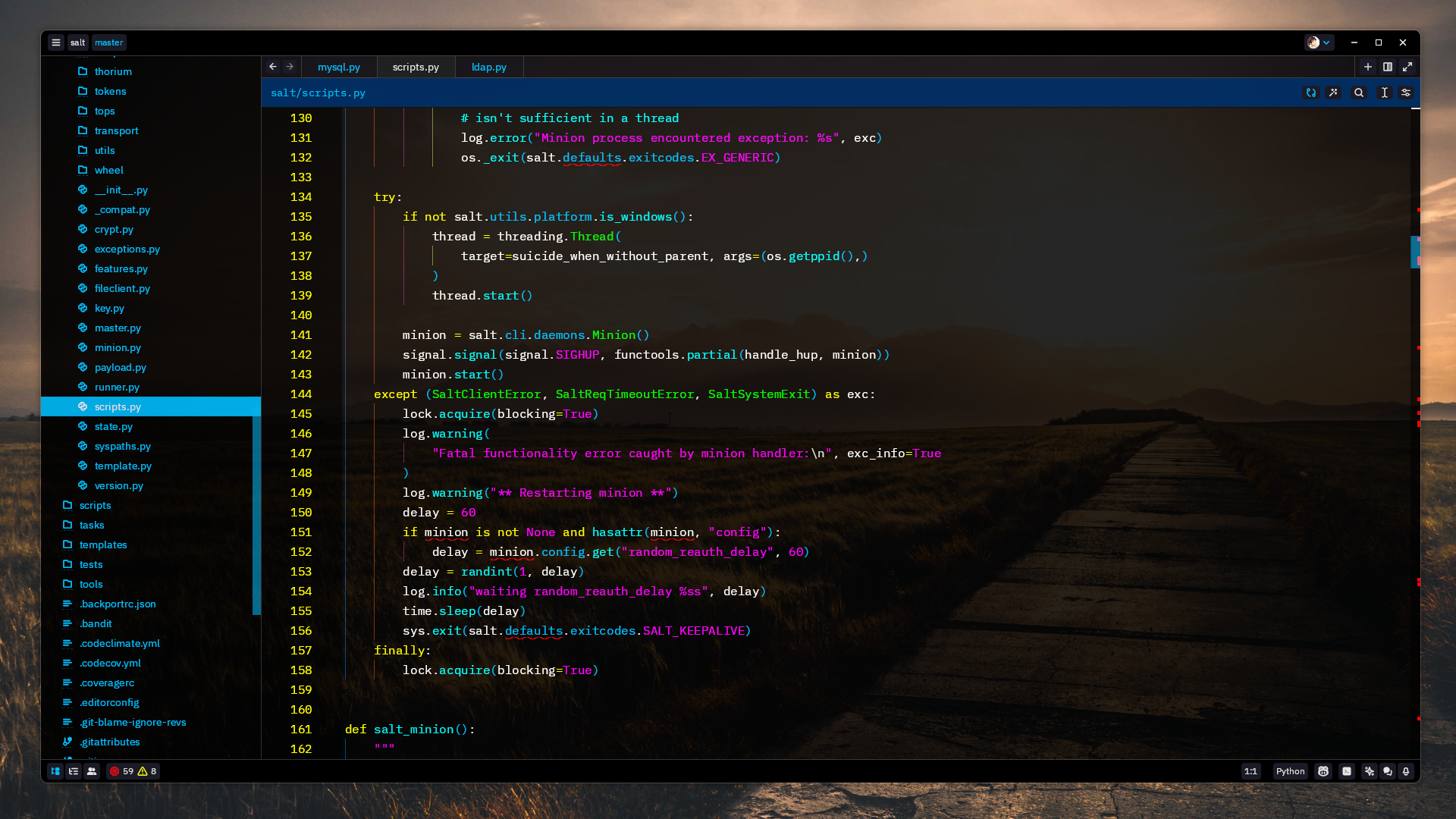The width and height of the screenshot is (1456, 819).
Task: Expand the transport folder
Action: (x=151, y=130)
